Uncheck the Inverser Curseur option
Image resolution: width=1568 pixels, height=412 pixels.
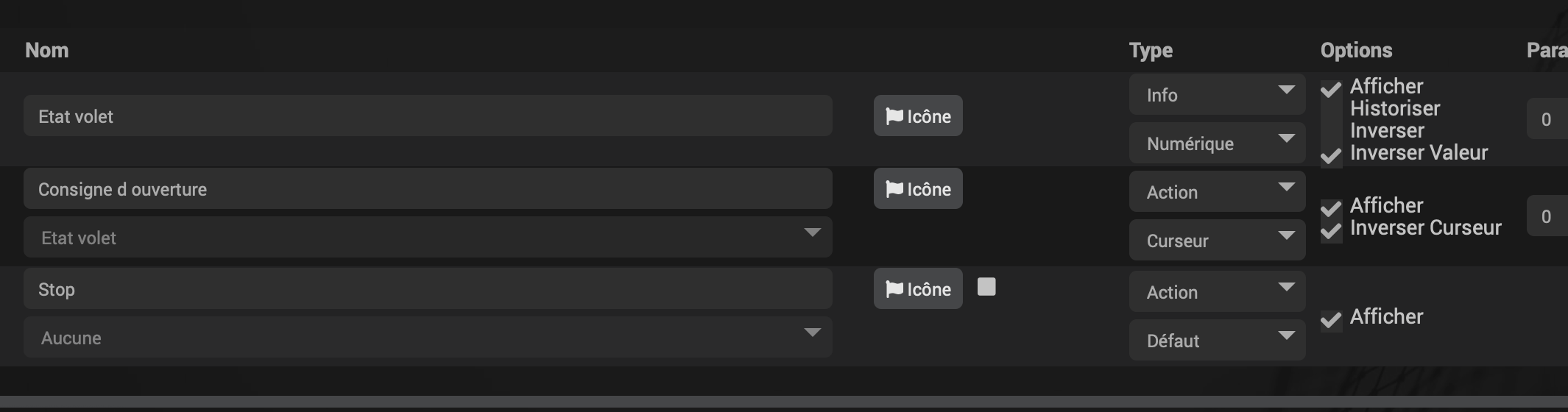tap(1331, 232)
